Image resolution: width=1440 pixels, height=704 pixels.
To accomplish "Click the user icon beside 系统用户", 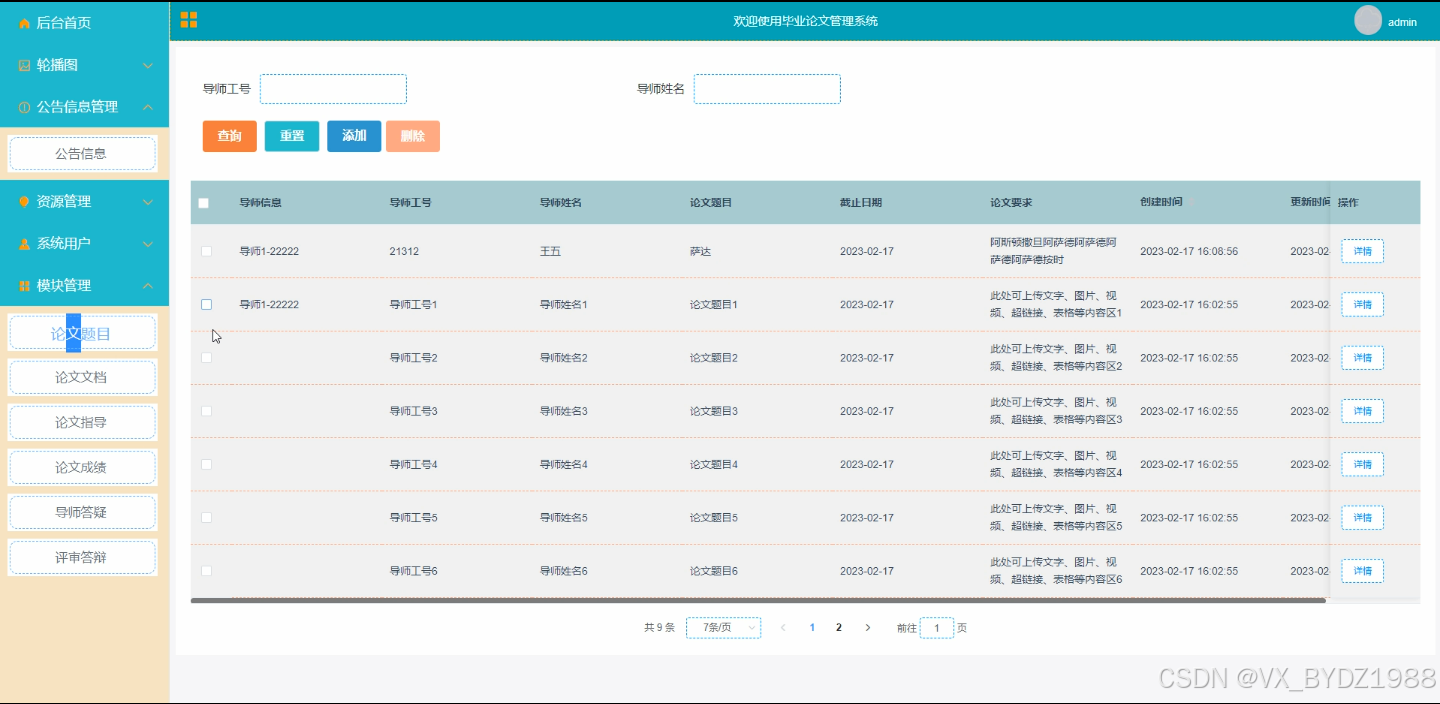I will (25, 243).
